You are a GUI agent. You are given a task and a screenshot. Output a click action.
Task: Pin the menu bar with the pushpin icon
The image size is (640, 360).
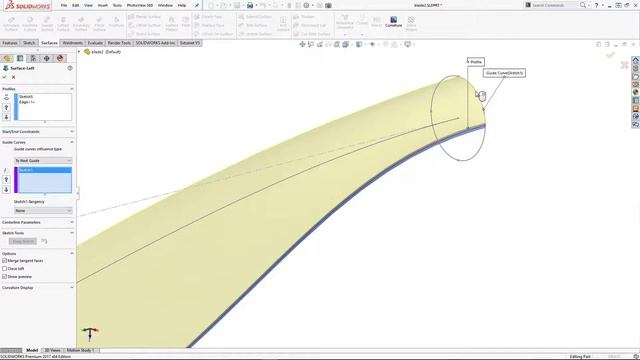[197, 5]
